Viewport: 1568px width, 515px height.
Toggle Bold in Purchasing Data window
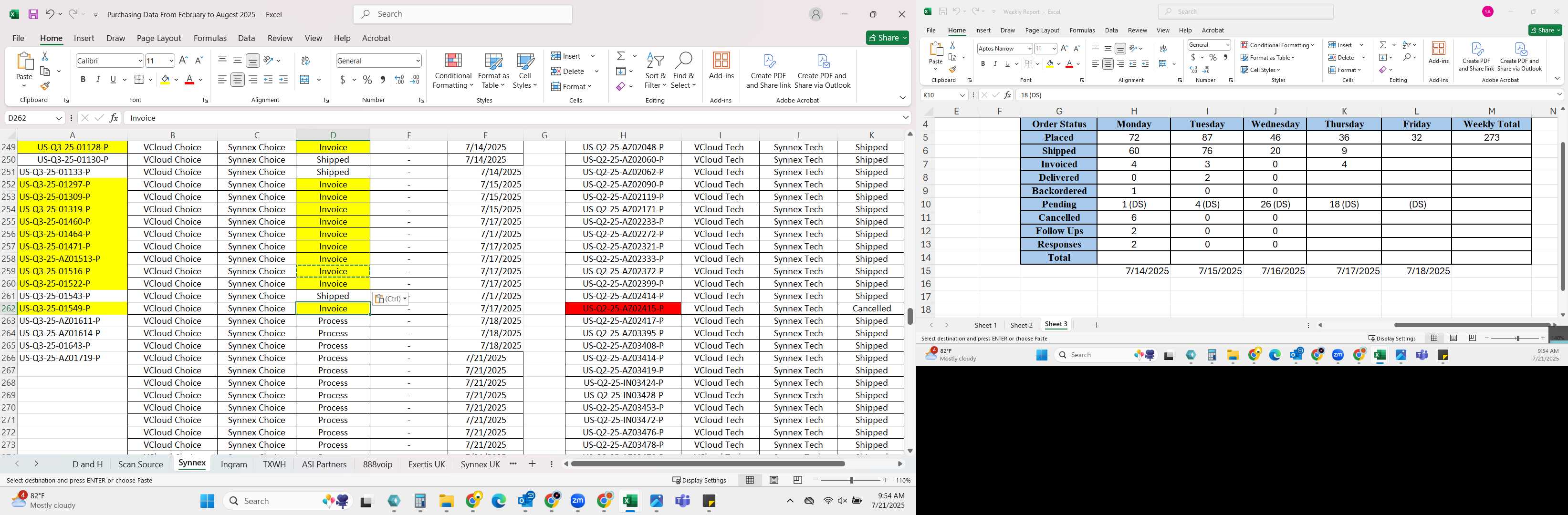coord(83,80)
